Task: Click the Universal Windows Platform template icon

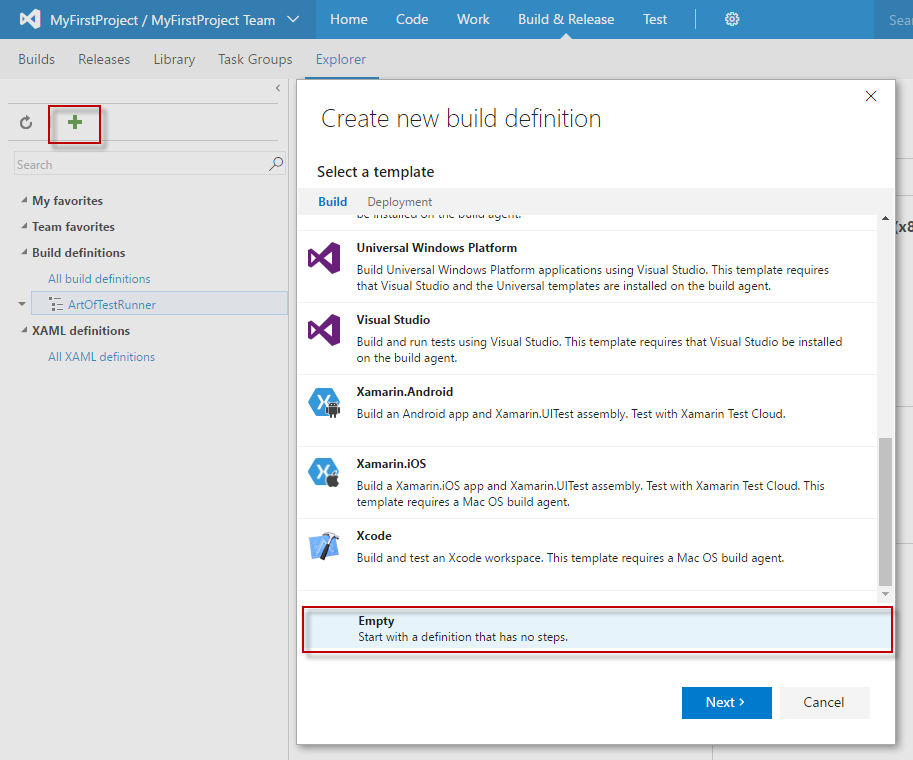Action: coord(324,257)
